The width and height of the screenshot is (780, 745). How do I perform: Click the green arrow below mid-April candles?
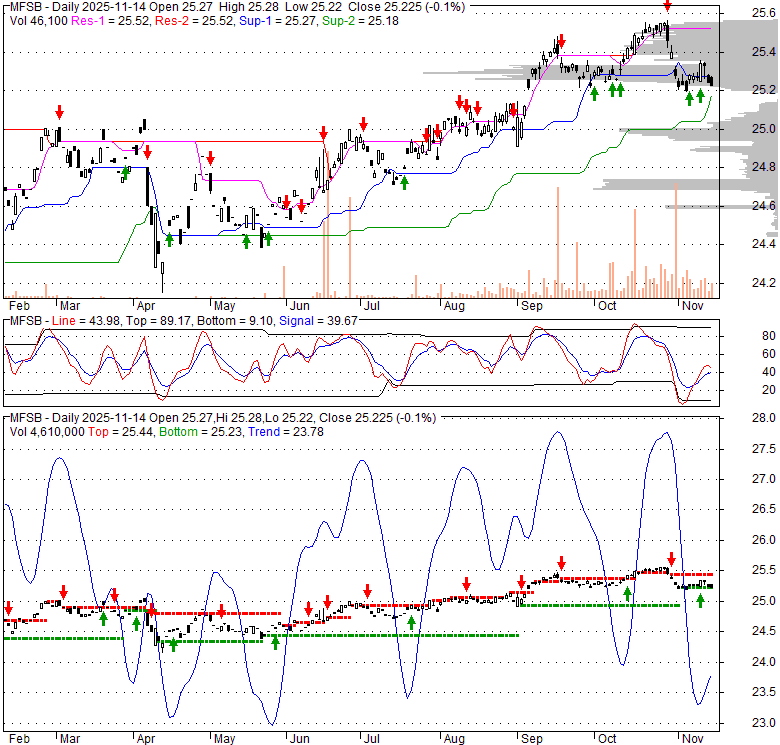coord(170,238)
